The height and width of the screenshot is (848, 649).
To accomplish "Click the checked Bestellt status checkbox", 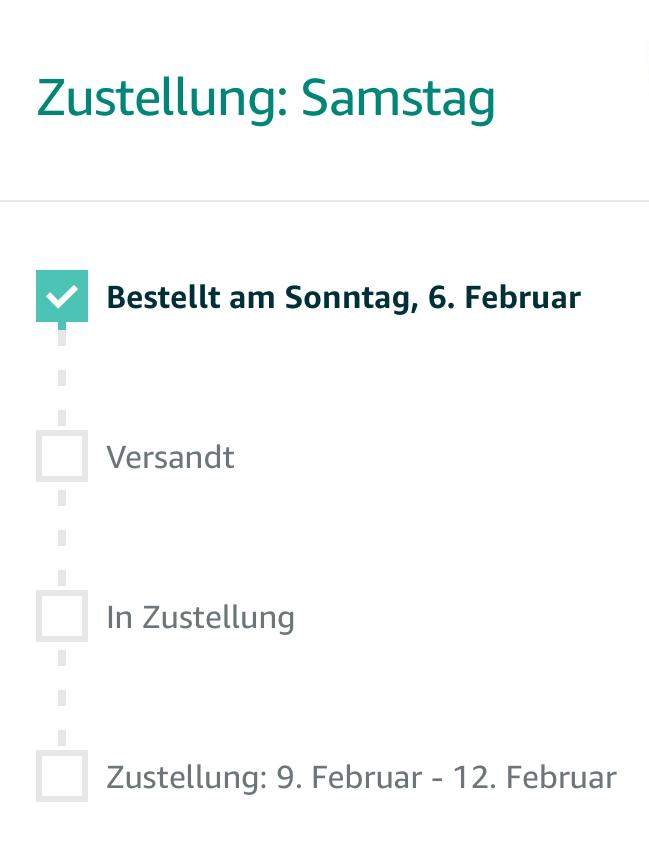I will coord(62,296).
